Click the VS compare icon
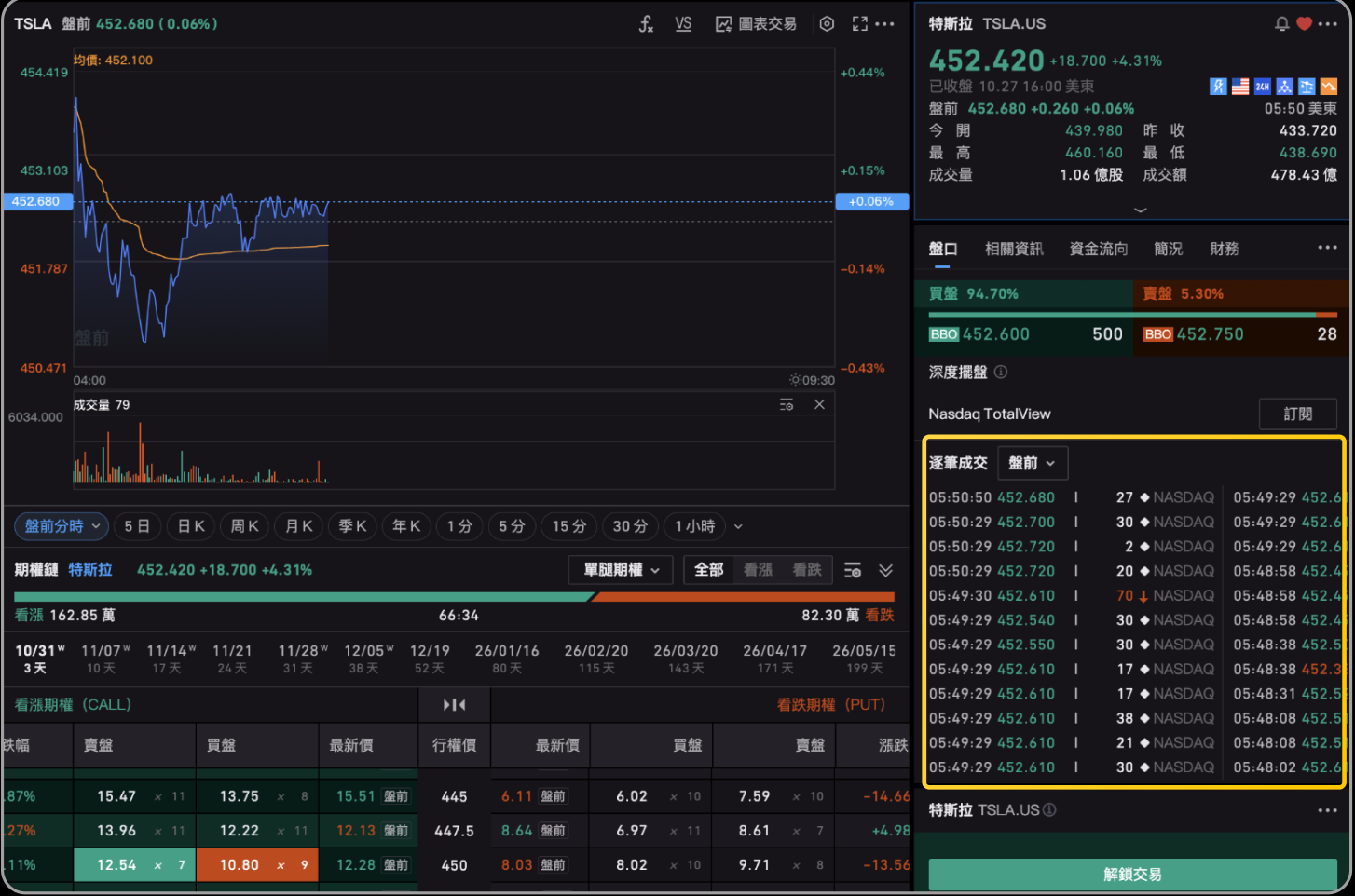Viewport: 1355px width, 896px height. click(x=683, y=24)
